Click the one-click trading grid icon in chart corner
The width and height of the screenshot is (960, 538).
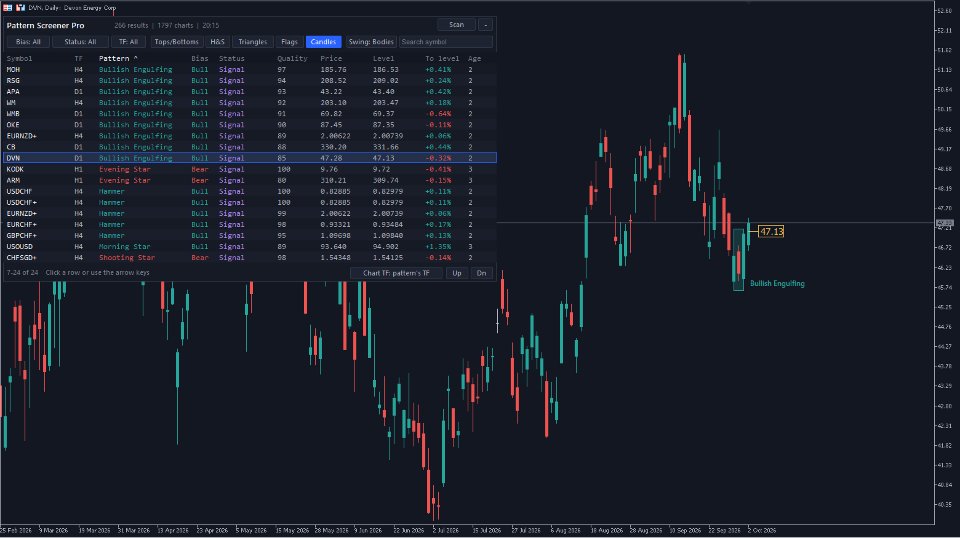[7, 7]
